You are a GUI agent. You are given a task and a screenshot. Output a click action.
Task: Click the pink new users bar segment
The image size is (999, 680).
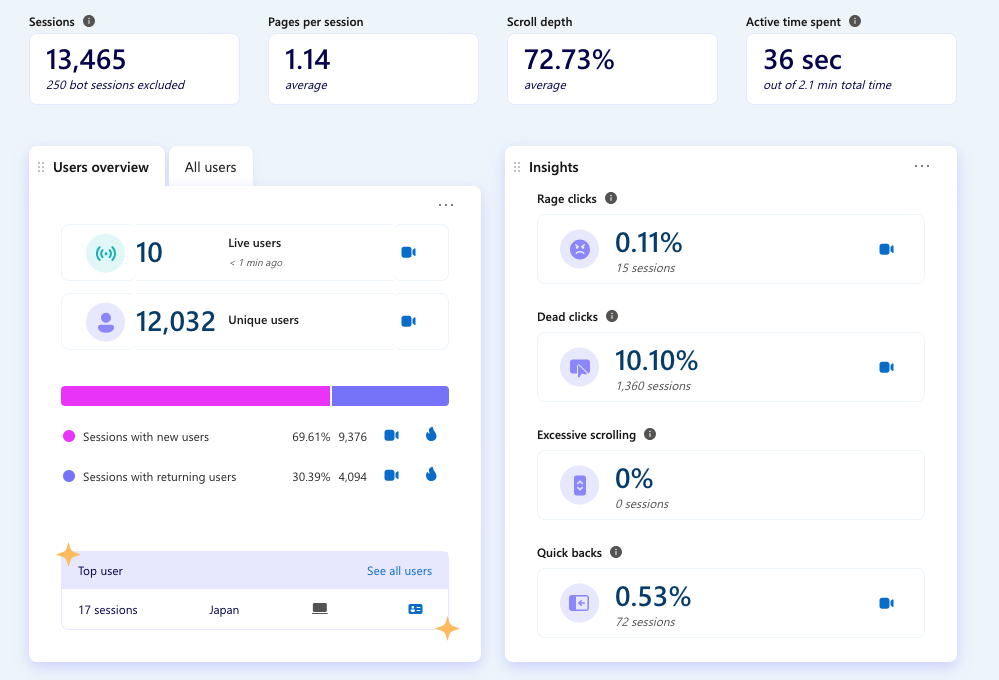click(195, 396)
